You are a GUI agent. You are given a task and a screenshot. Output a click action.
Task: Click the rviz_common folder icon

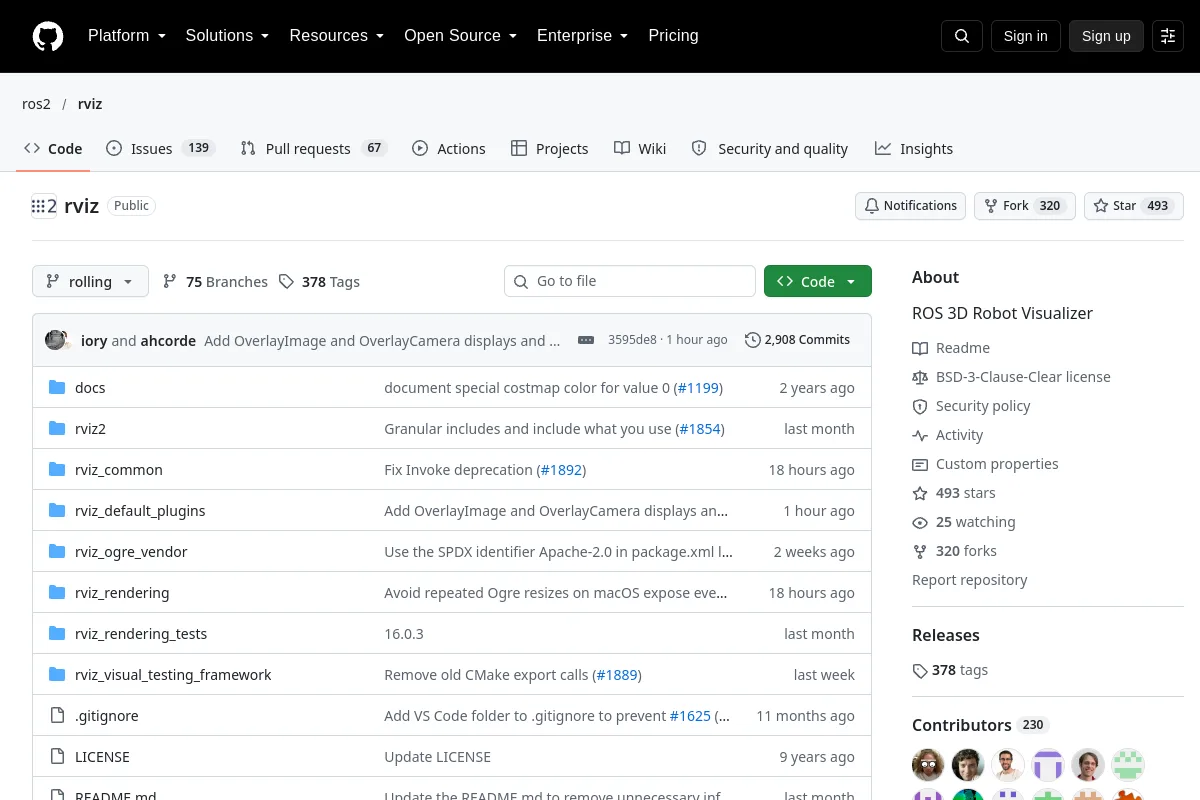pyautogui.click(x=57, y=470)
